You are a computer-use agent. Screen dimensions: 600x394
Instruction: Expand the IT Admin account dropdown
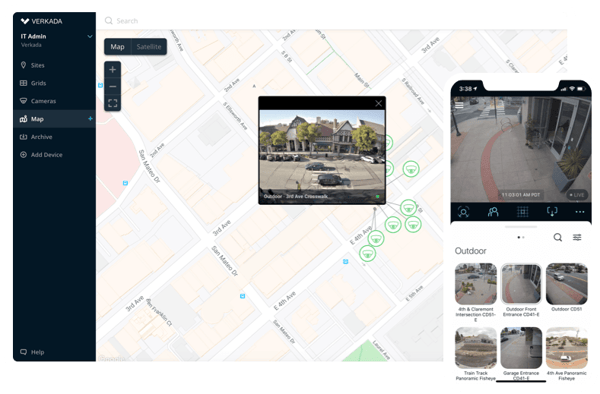click(90, 36)
